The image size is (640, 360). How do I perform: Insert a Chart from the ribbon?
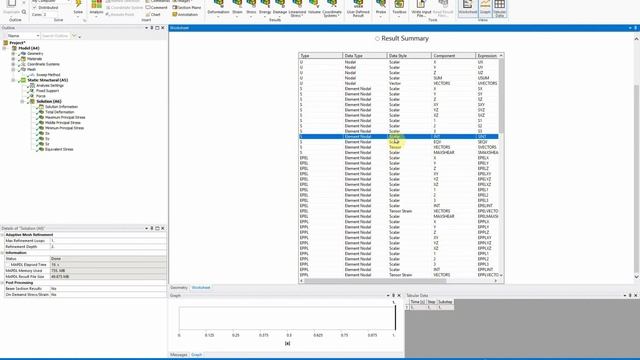(153, 14)
